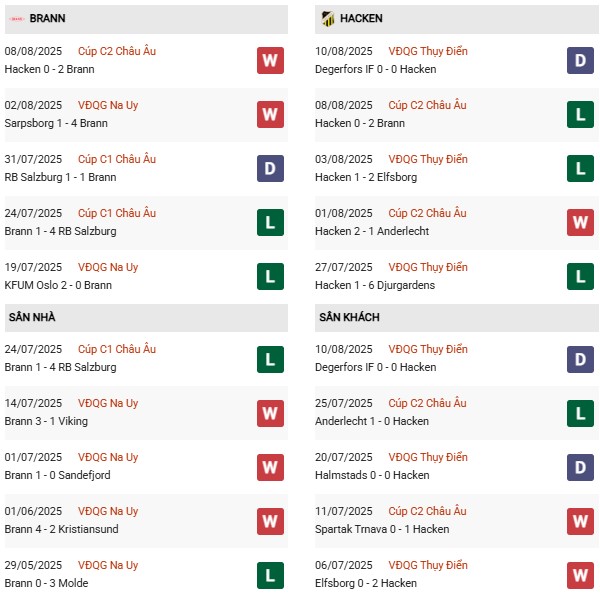The height and width of the screenshot is (600, 600).
Task: Click L badge for KFUM Oslo 2 - 0 Brann
Action: coord(270,276)
